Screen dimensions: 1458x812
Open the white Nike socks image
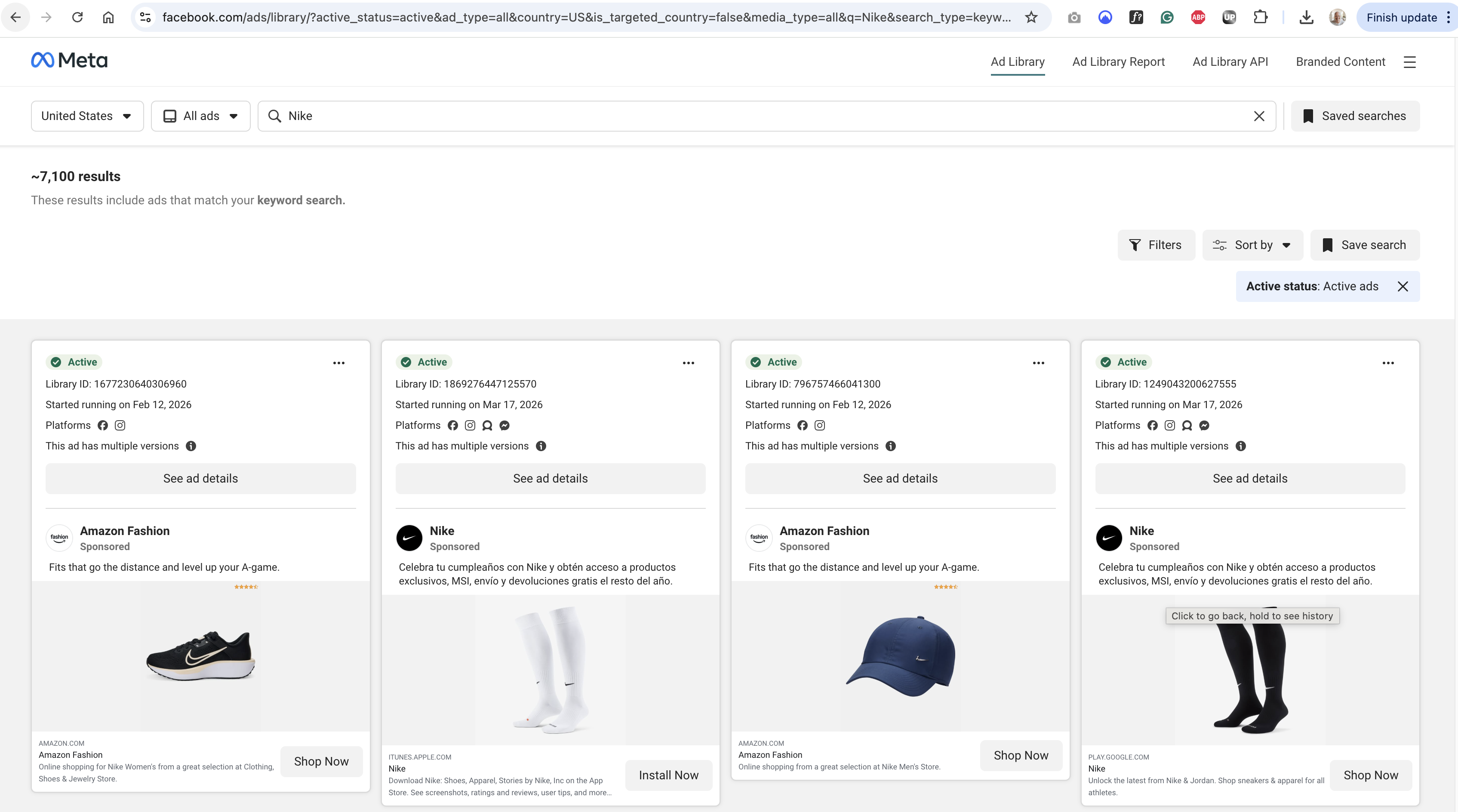pyautogui.click(x=550, y=670)
